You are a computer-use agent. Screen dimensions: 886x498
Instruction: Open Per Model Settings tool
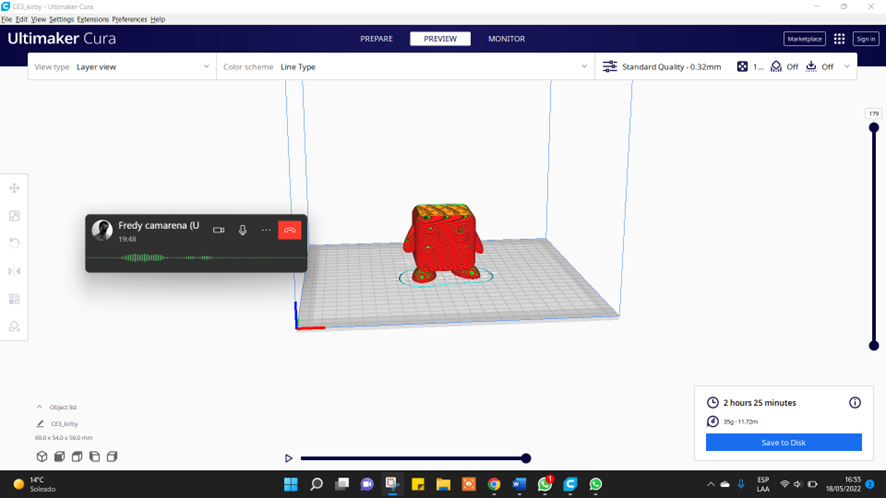click(x=14, y=299)
